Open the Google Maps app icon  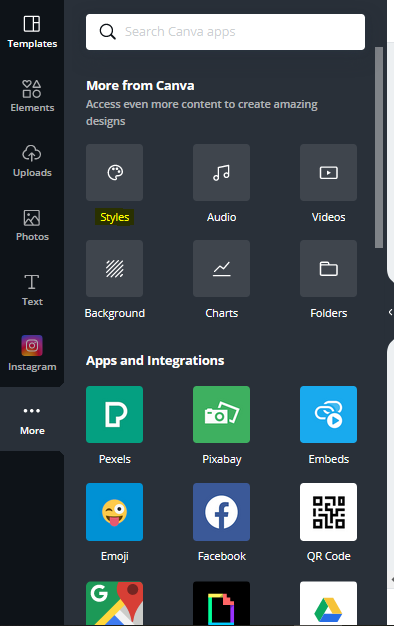115,603
